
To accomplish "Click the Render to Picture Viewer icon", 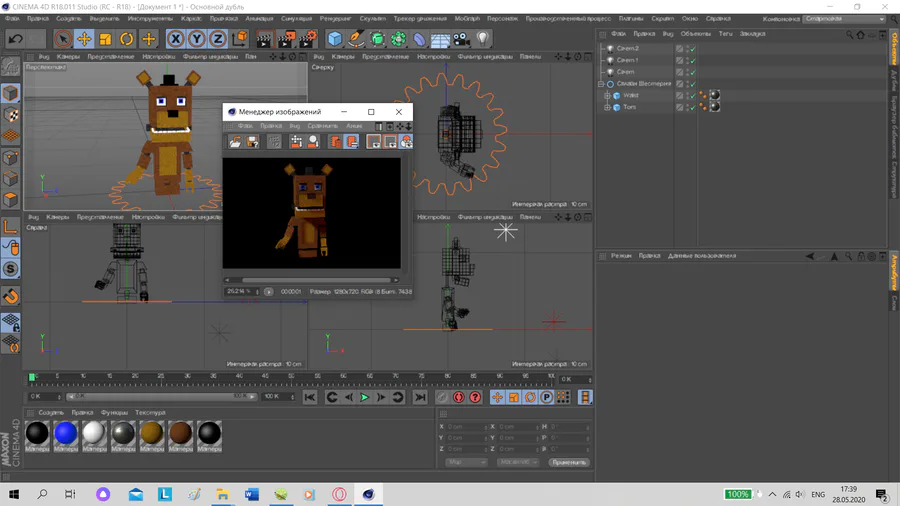I will pos(285,39).
